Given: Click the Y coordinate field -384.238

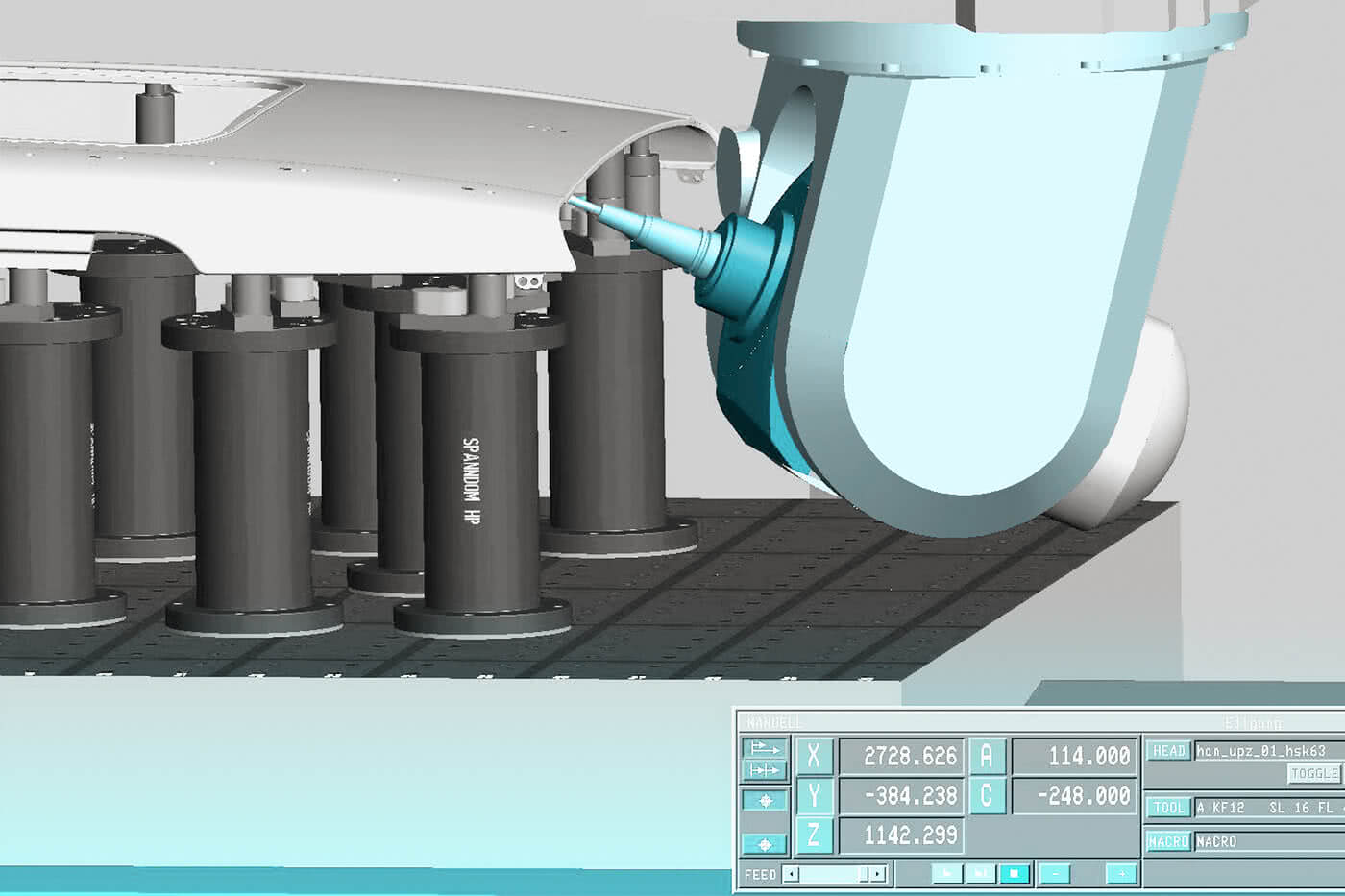Looking at the screenshot, I should click(x=901, y=796).
